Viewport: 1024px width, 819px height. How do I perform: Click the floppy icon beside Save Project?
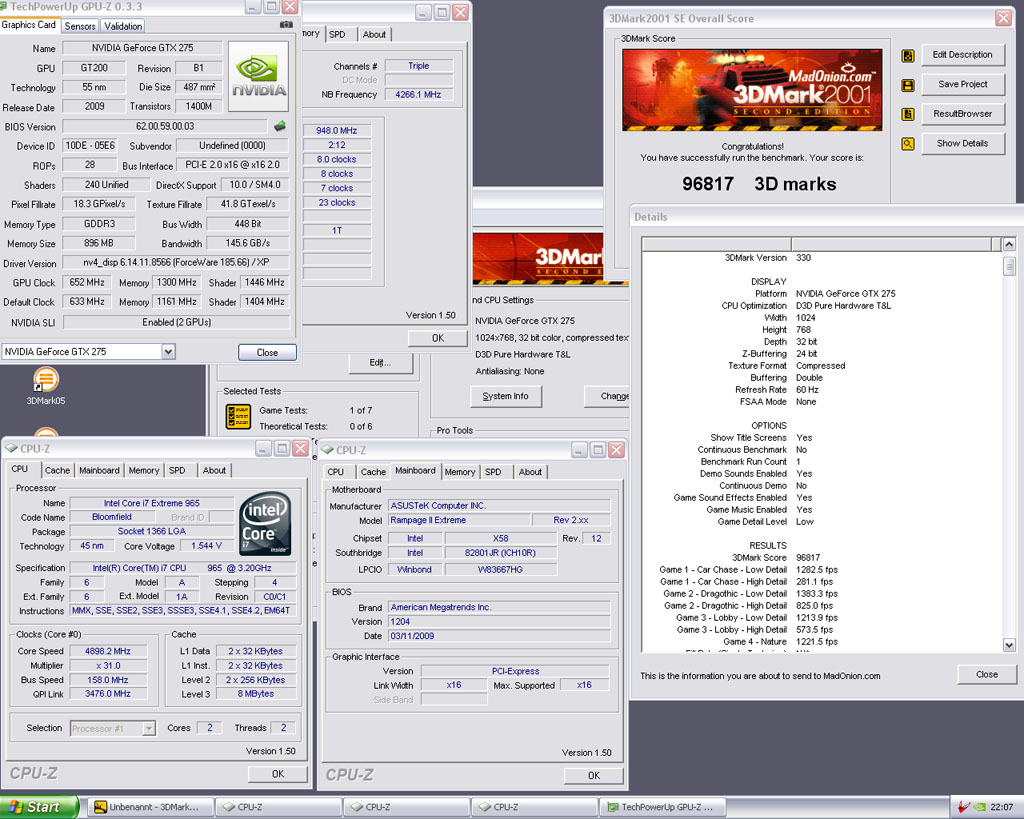tap(908, 85)
